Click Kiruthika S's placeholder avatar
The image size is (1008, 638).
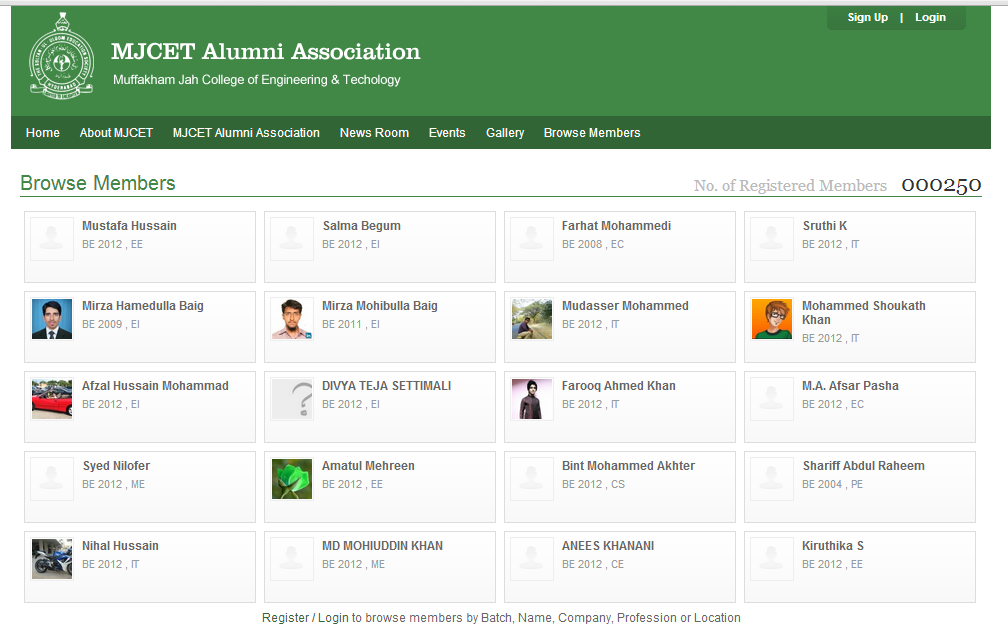coord(772,559)
